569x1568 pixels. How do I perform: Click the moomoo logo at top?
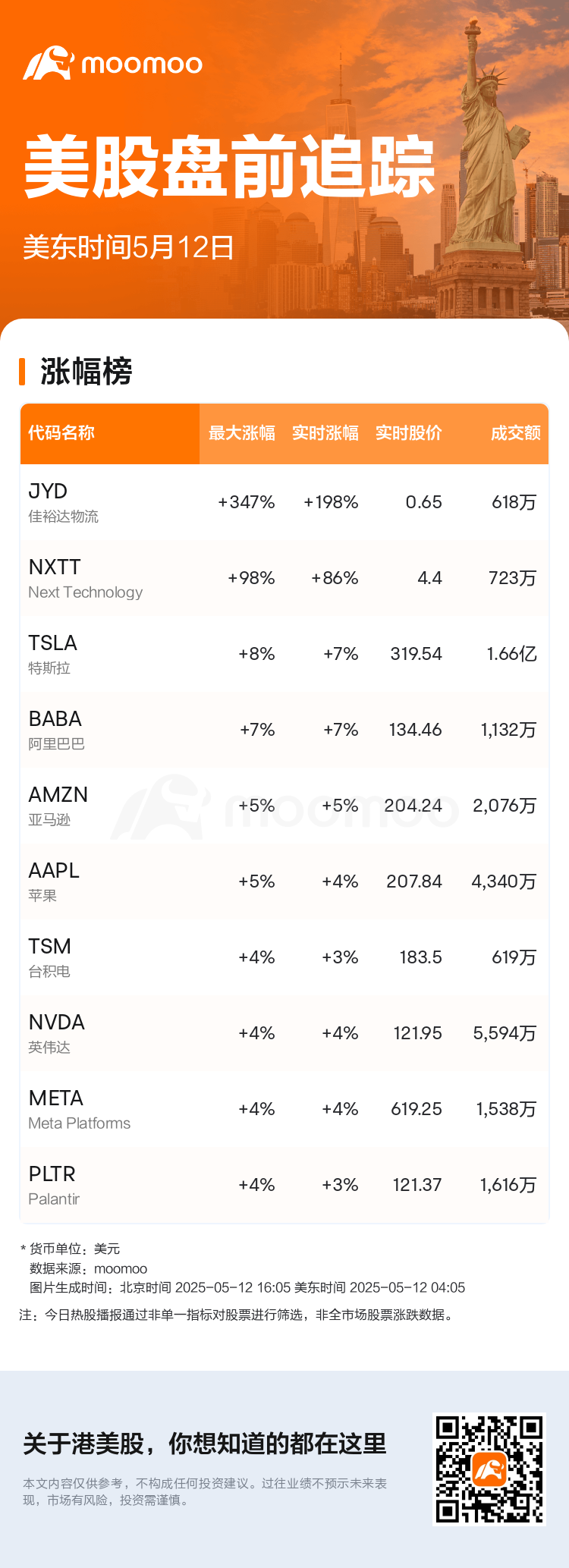click(112, 63)
